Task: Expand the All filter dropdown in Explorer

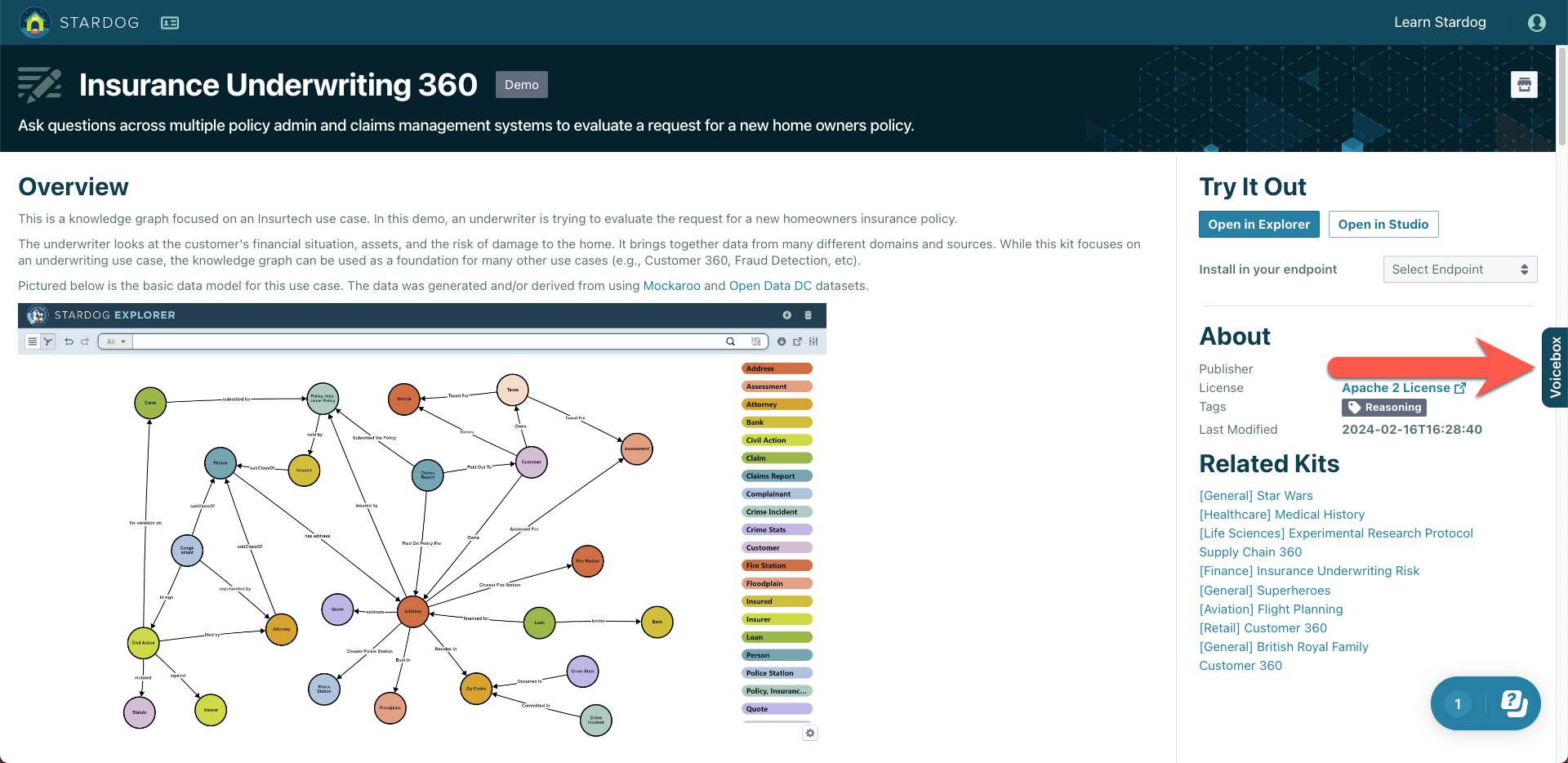Action: click(116, 341)
